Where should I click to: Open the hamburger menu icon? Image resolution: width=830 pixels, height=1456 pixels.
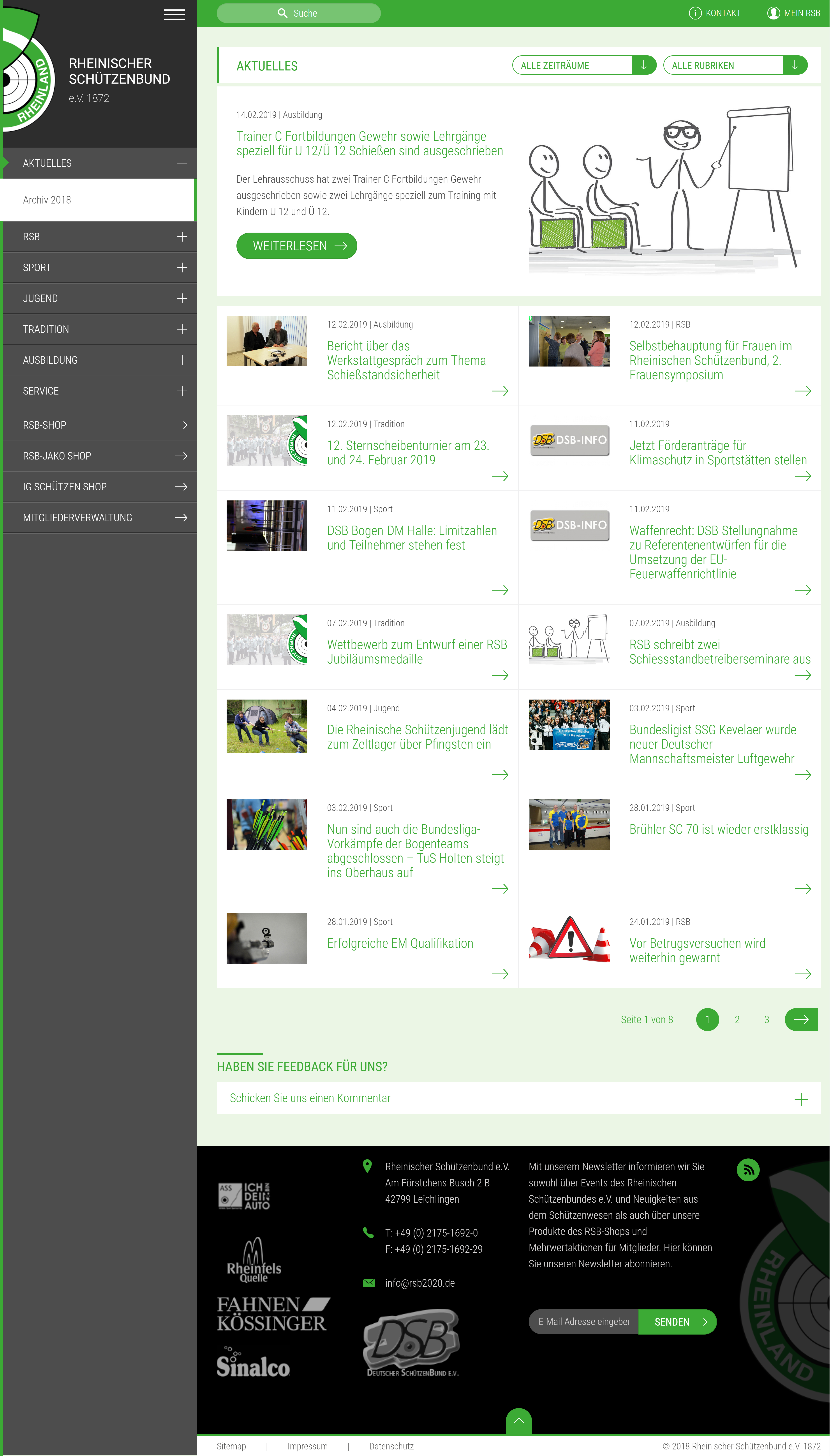point(174,15)
